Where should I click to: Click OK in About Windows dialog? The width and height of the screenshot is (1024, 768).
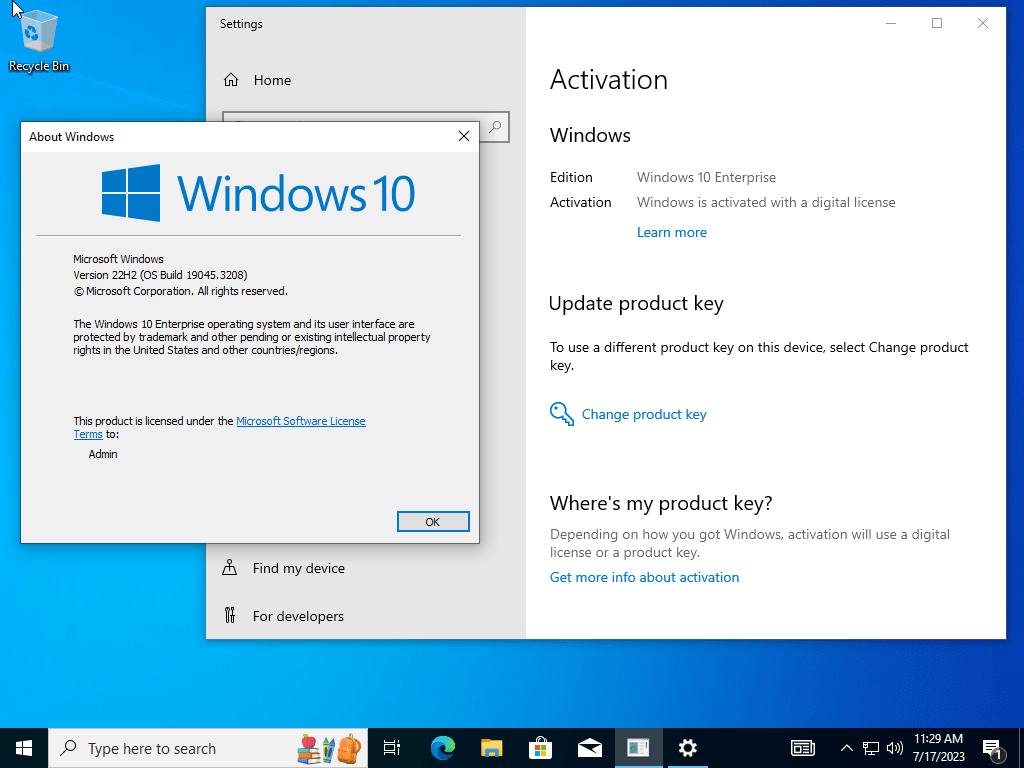[433, 522]
